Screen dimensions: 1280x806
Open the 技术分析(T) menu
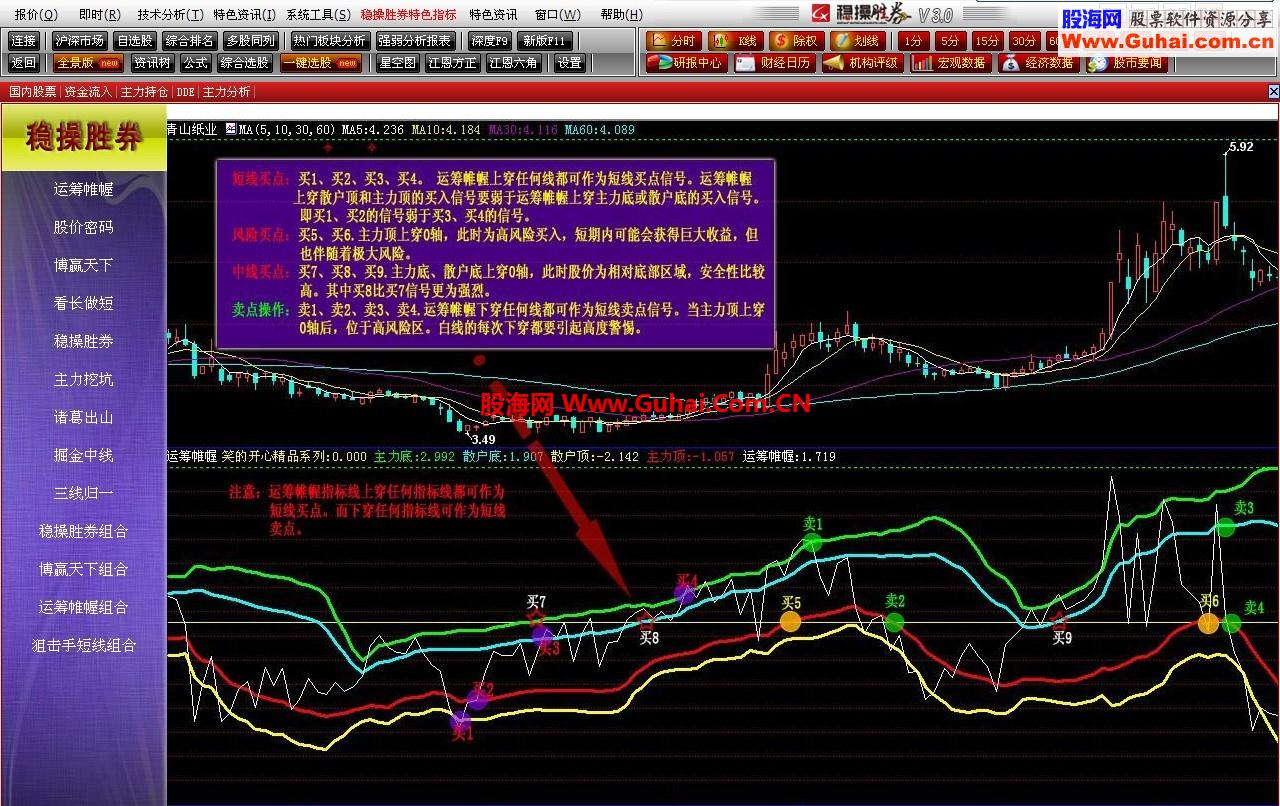click(170, 15)
